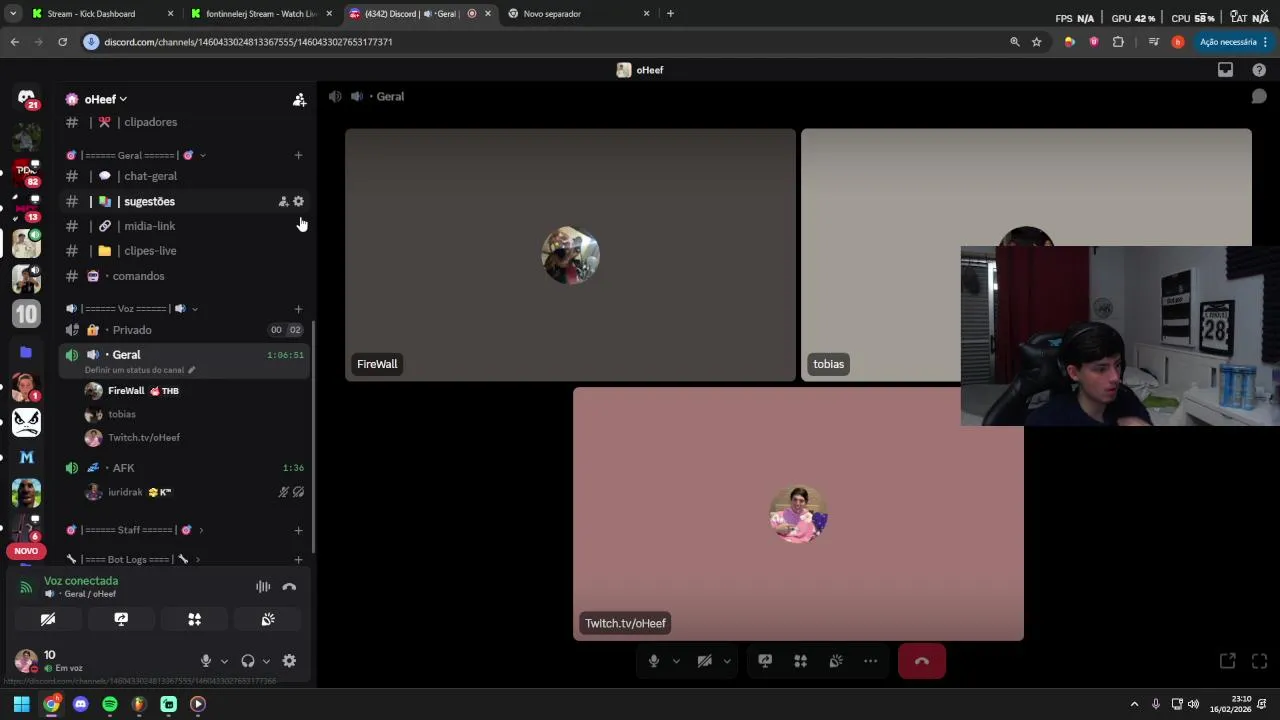
Task: Collapse the Voz category header
Action: point(132,308)
